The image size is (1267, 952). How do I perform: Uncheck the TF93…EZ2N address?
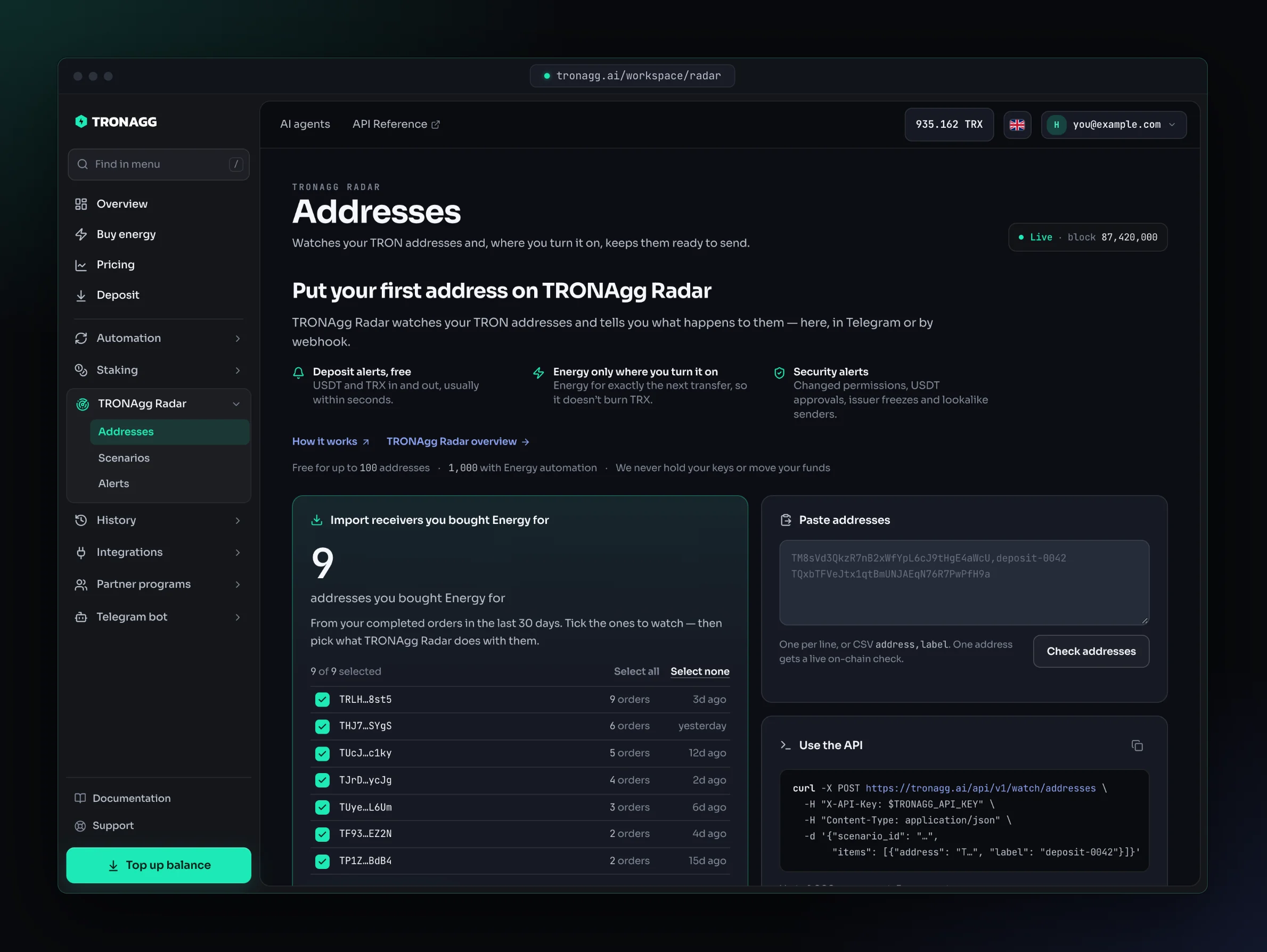coord(323,834)
